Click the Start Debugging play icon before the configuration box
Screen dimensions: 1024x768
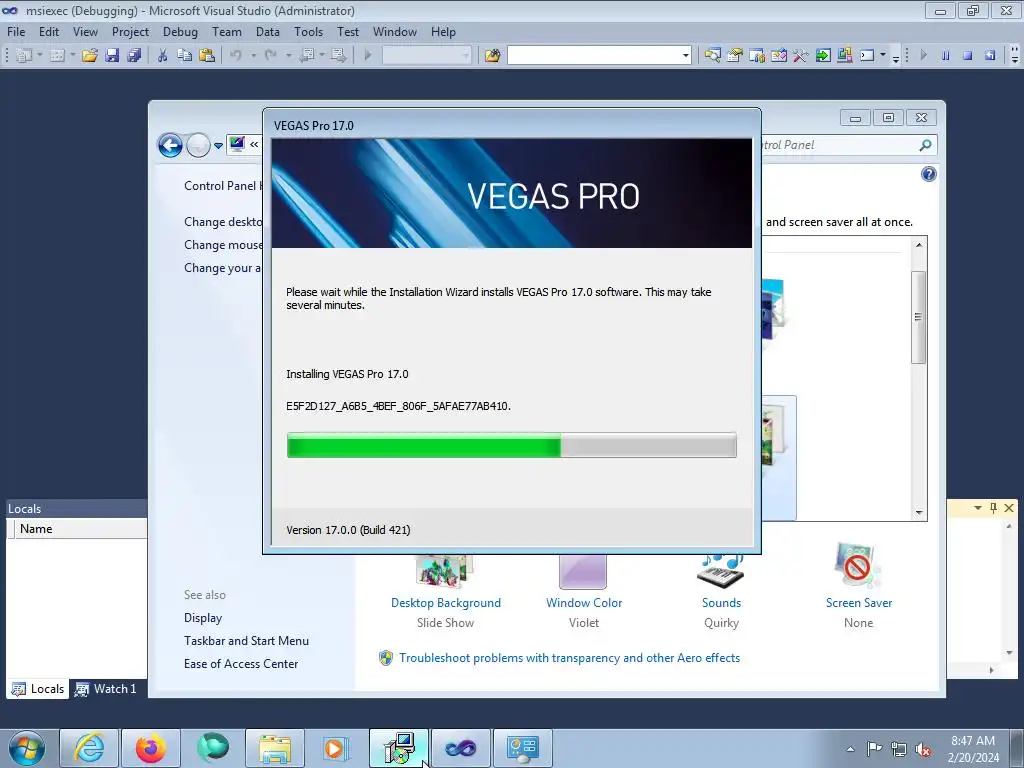coord(368,56)
